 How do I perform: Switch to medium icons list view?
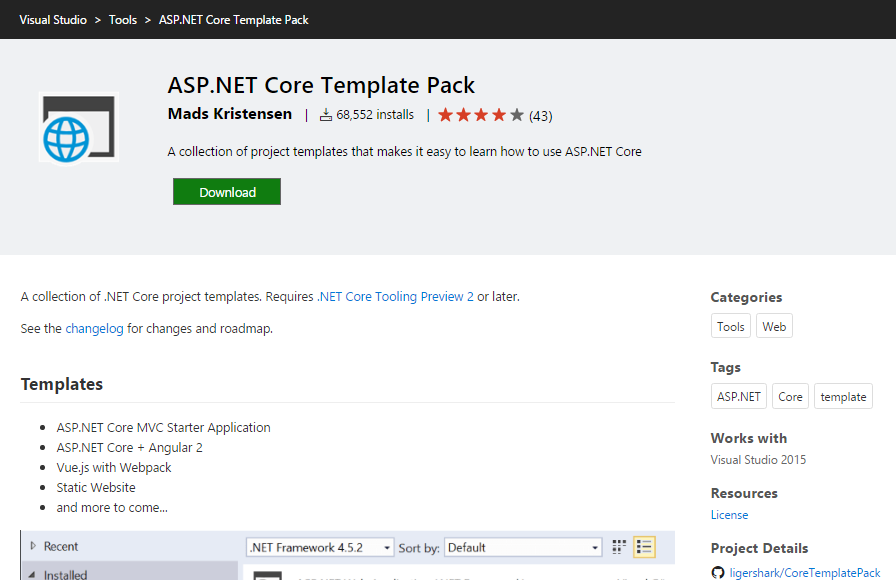644,547
